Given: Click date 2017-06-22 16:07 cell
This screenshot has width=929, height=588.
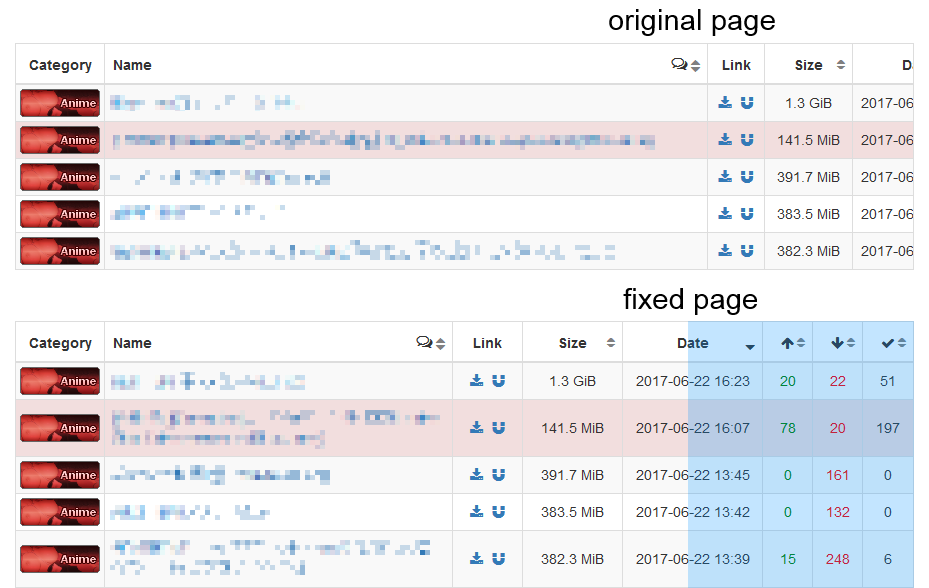Looking at the screenshot, I should click(x=693, y=428).
